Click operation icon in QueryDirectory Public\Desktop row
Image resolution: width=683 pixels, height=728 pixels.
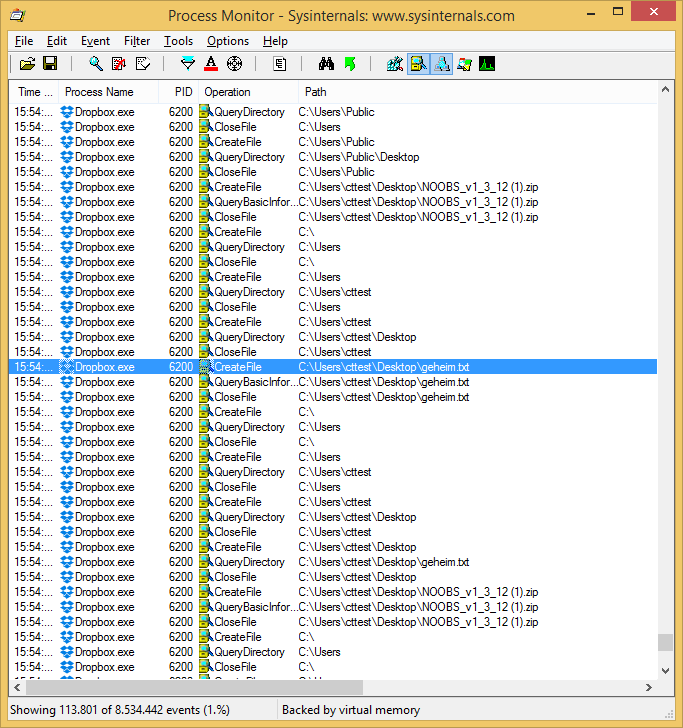[206, 157]
